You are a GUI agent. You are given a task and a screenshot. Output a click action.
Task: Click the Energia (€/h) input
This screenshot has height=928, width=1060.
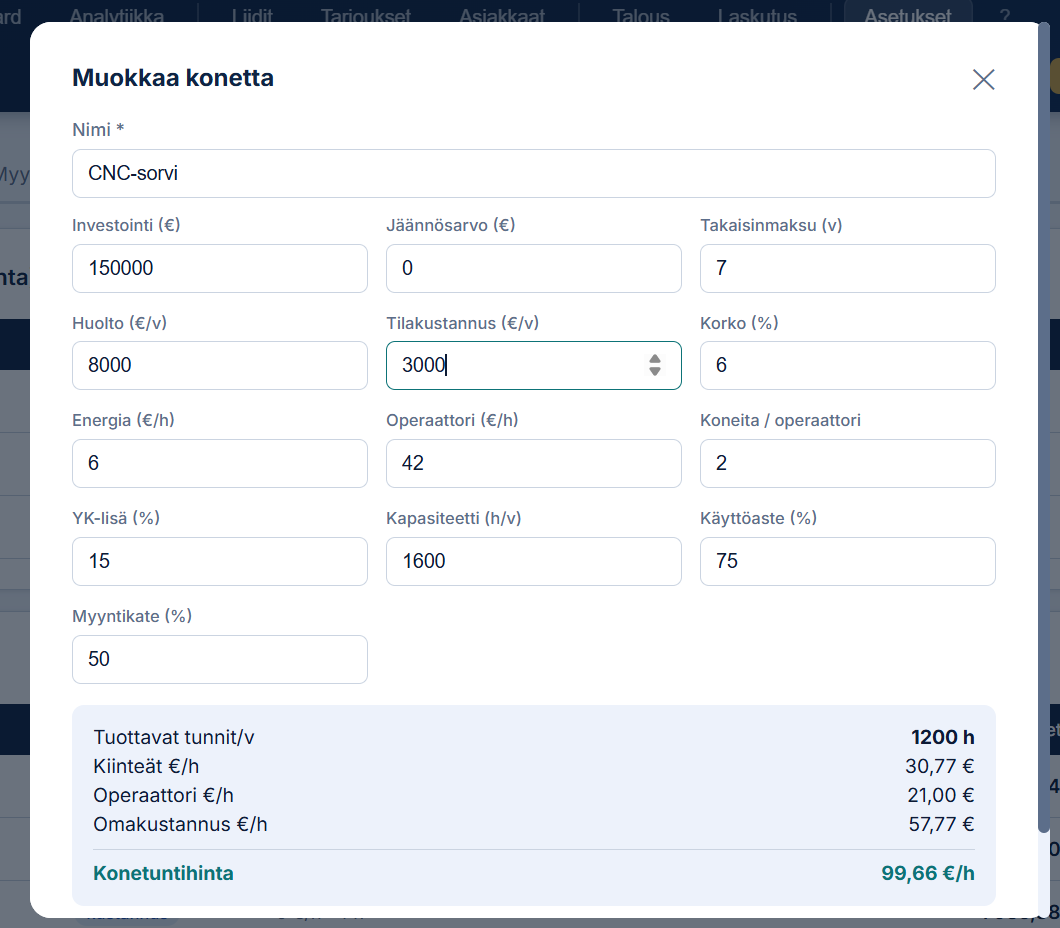220,464
